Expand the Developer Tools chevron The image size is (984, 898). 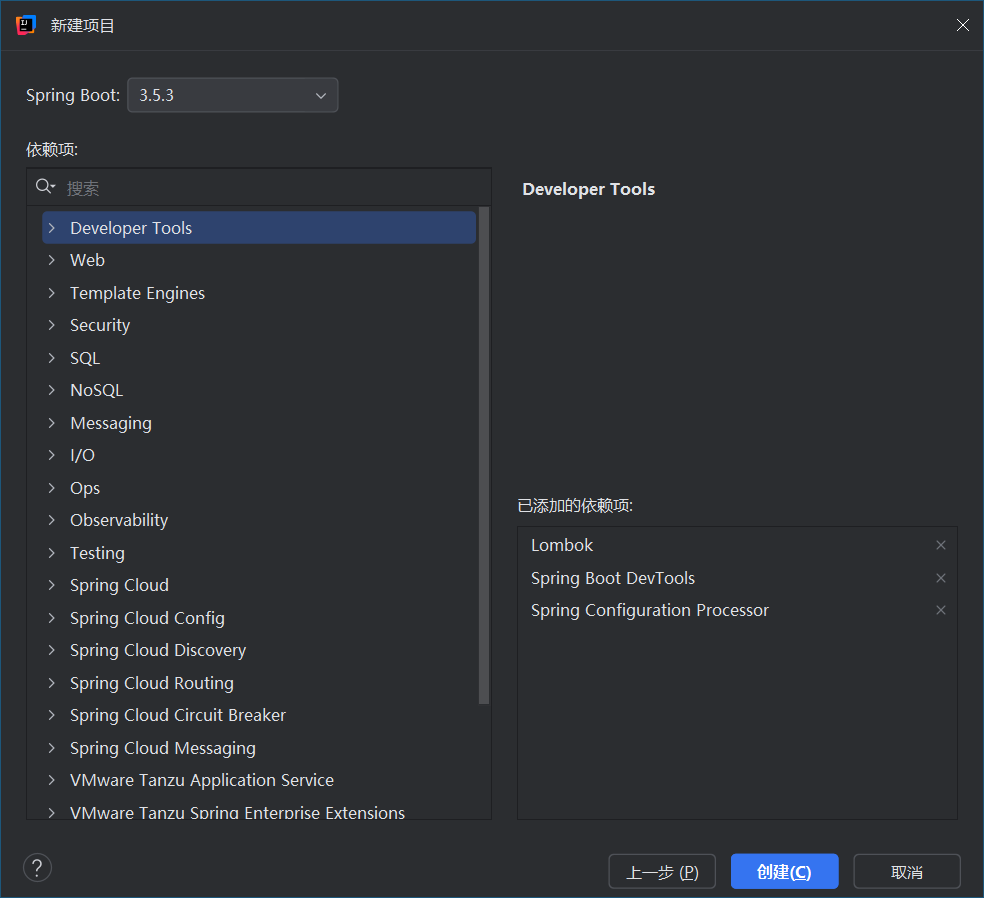pos(52,228)
